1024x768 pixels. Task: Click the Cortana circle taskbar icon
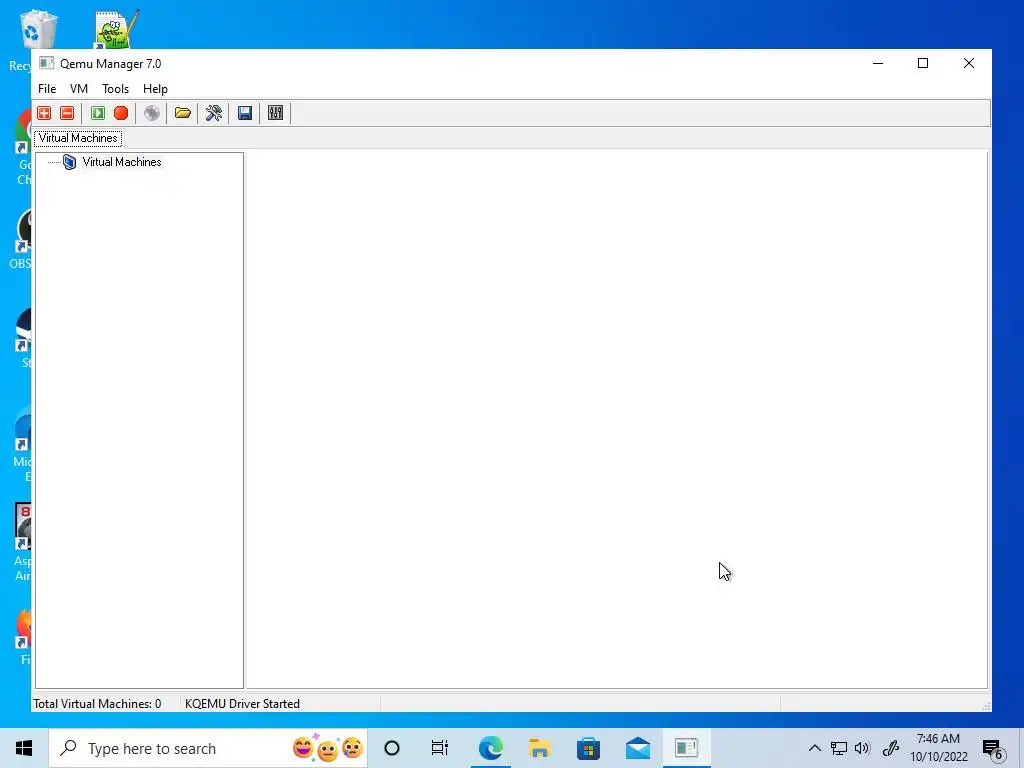click(x=392, y=748)
